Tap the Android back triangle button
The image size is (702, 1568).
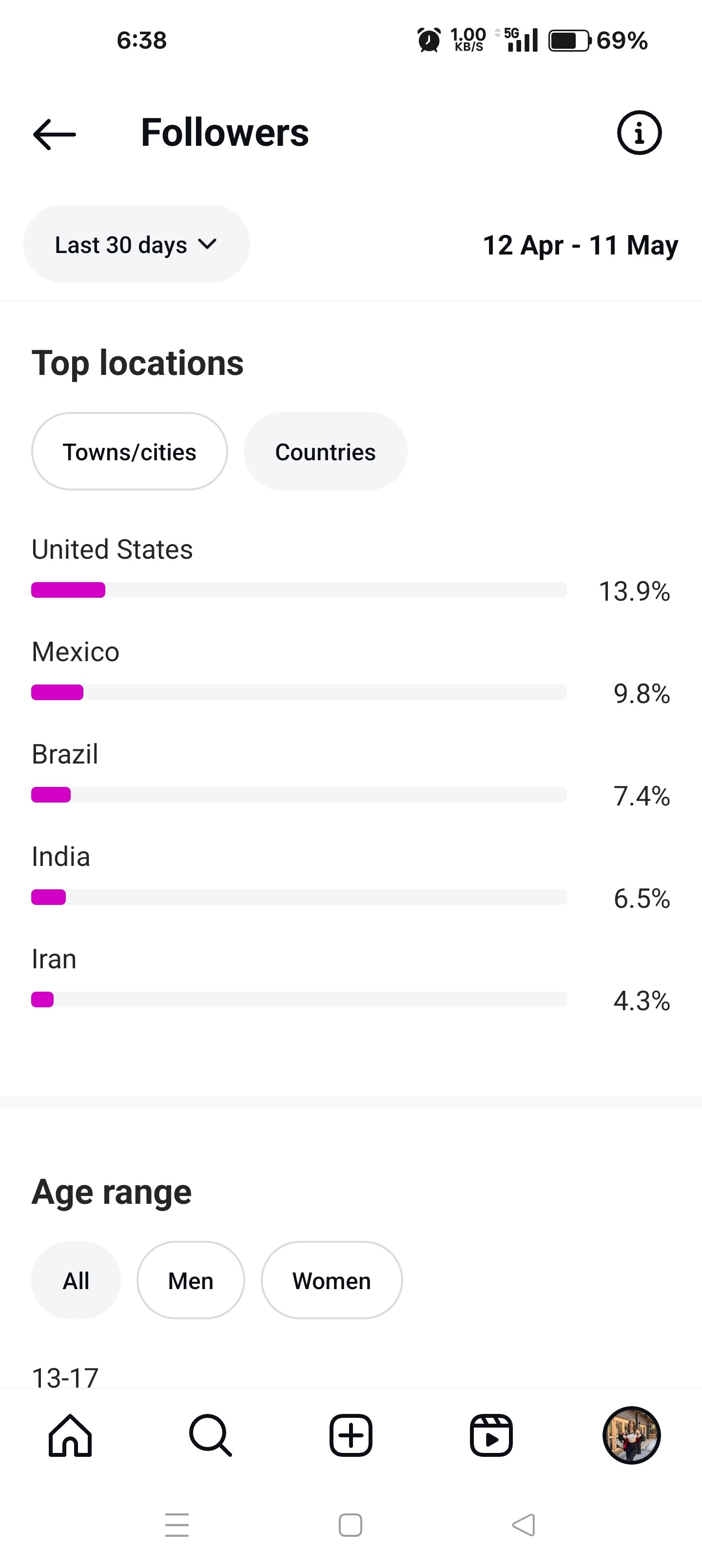pyautogui.click(x=524, y=1525)
